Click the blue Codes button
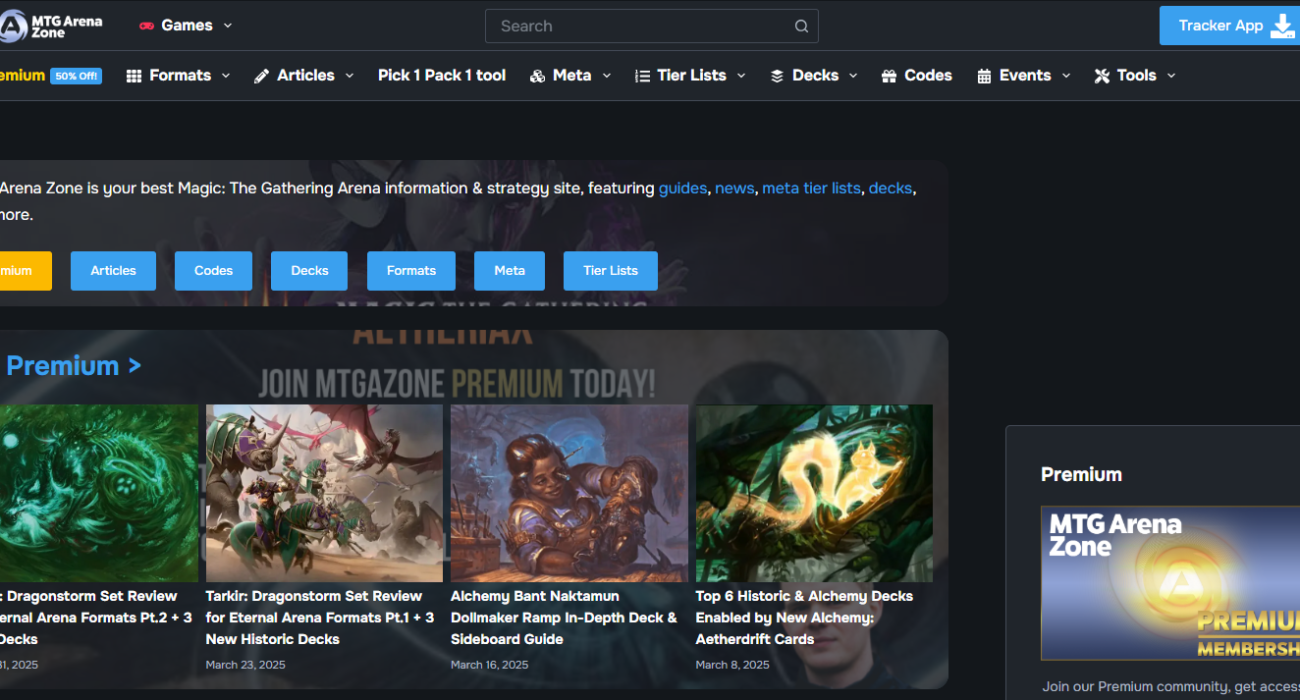This screenshot has width=1300, height=700. [213, 271]
